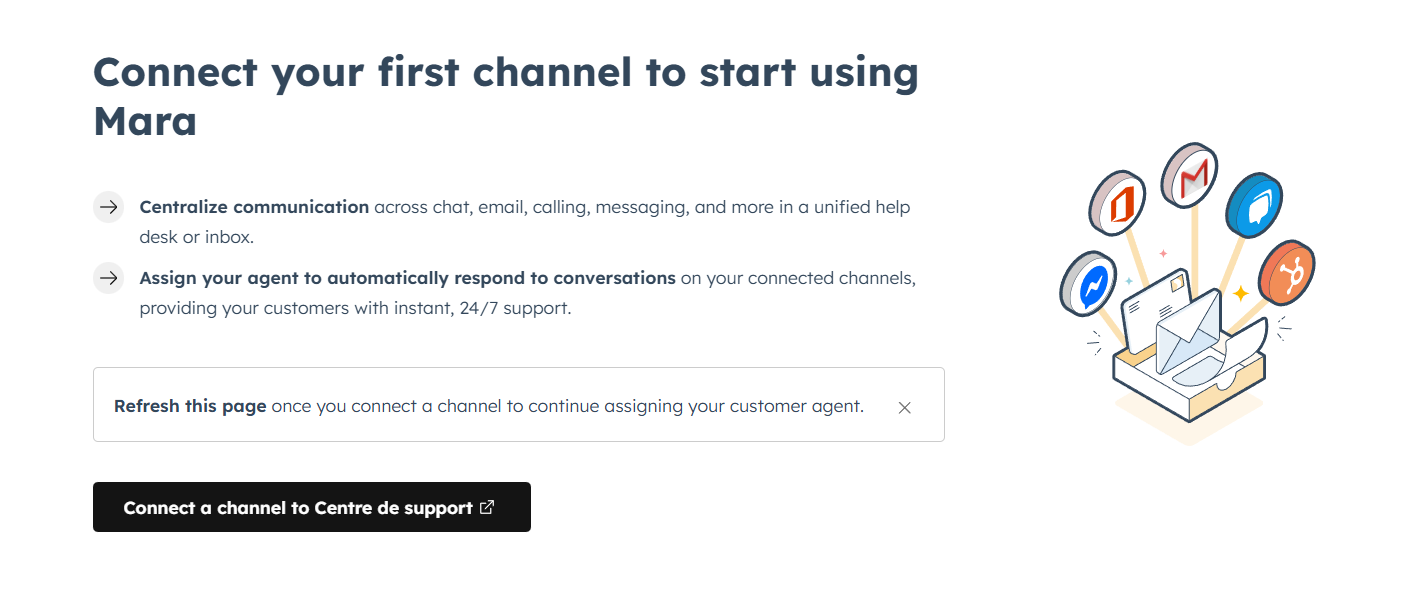Click the yellow inbox tray illustration
The height and width of the screenshot is (596, 1427).
[1189, 385]
